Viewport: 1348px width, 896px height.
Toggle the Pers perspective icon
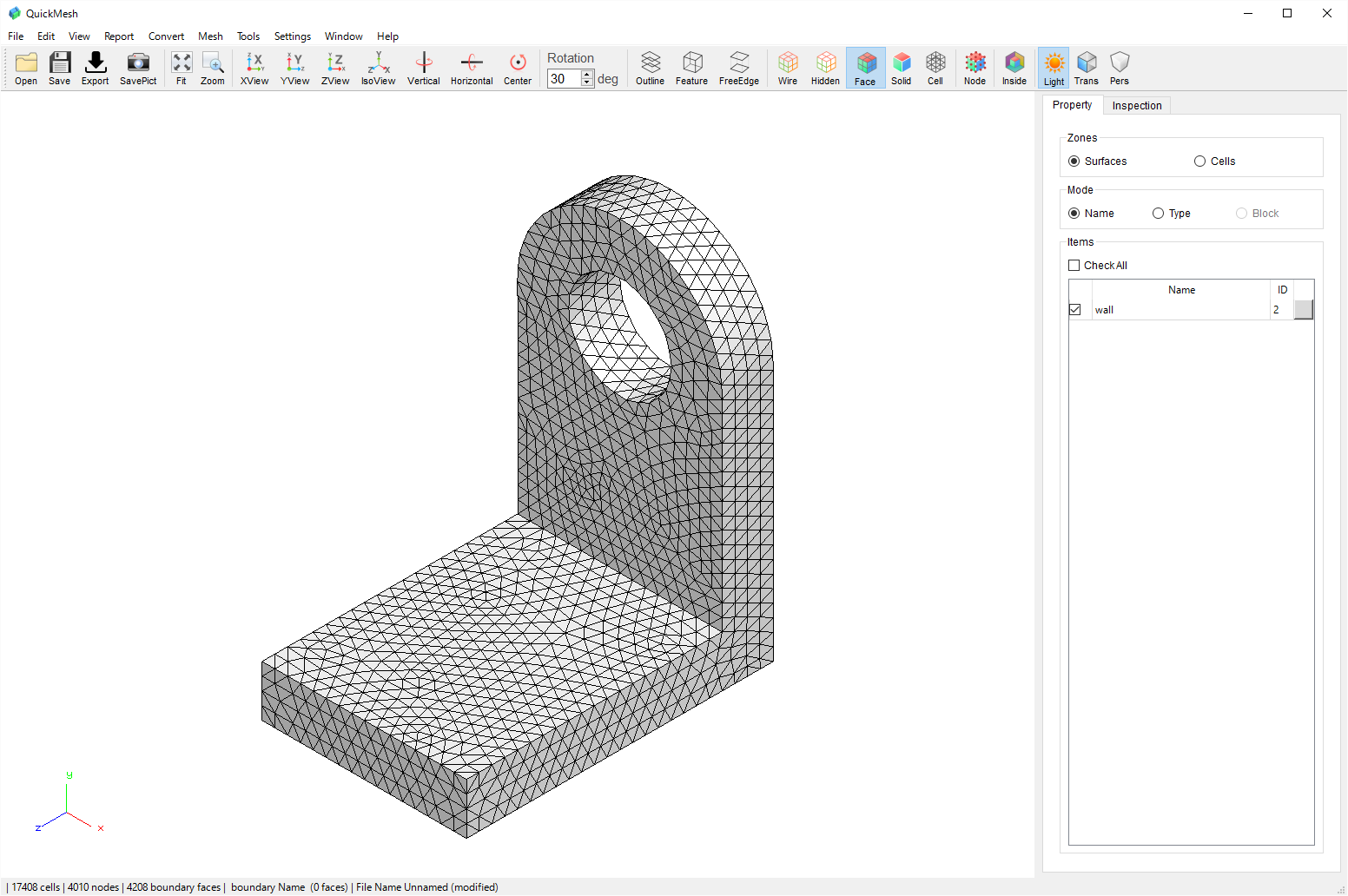pos(1120,68)
